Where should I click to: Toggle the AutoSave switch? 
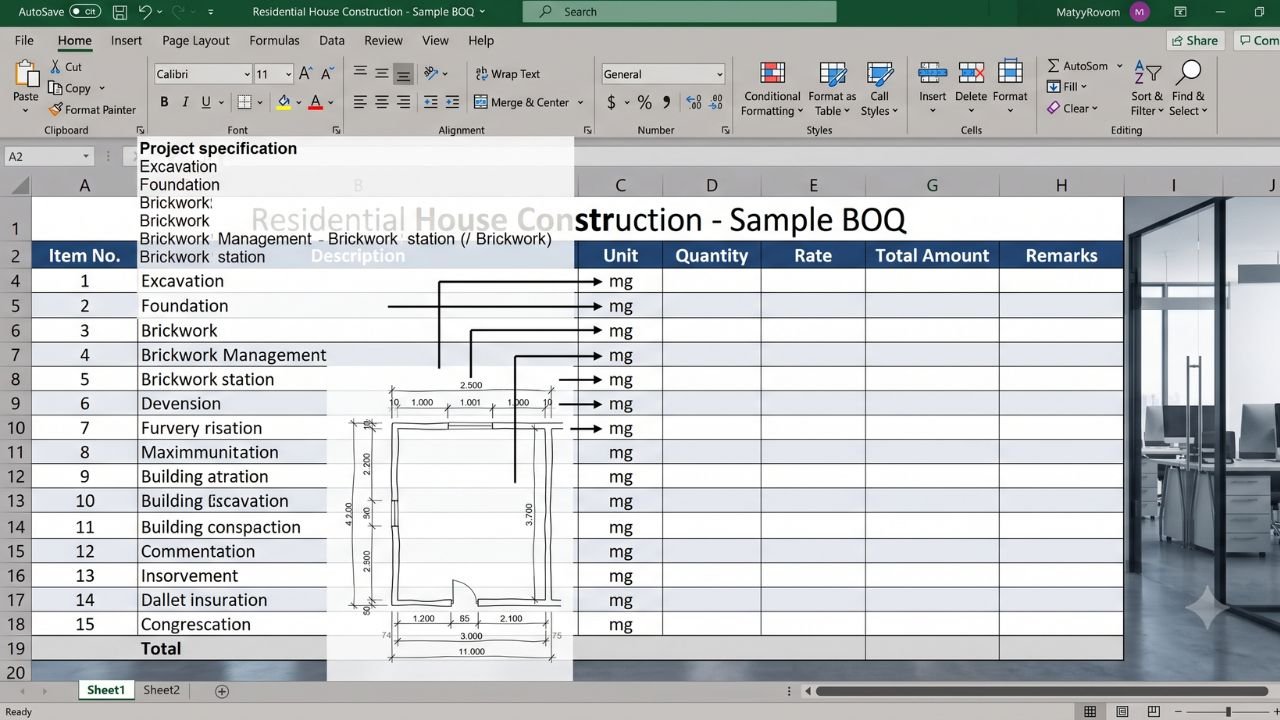click(x=85, y=12)
